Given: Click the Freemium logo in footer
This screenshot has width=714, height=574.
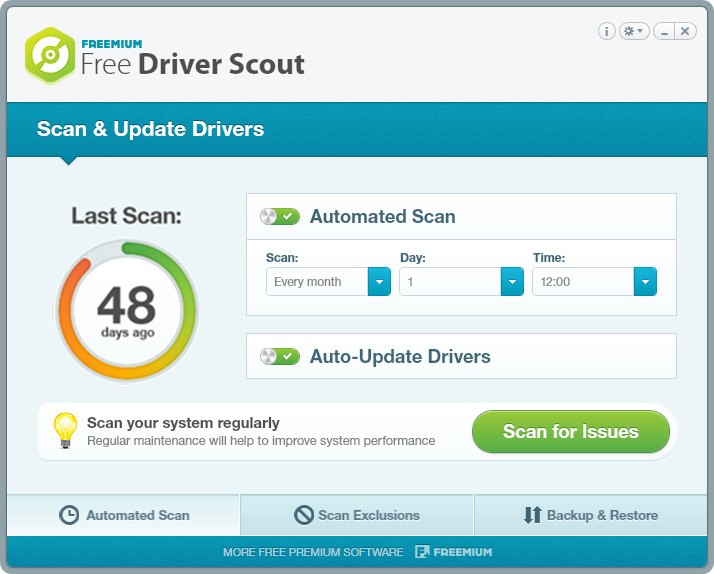Looking at the screenshot, I should pos(454,552).
